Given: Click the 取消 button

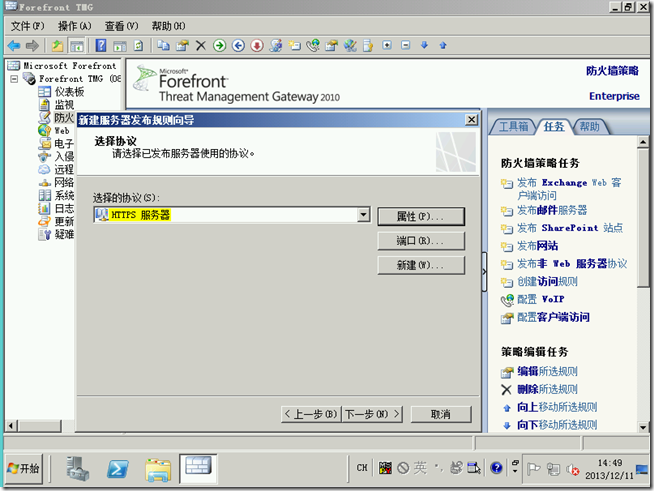Looking at the screenshot, I should pyautogui.click(x=441, y=414).
